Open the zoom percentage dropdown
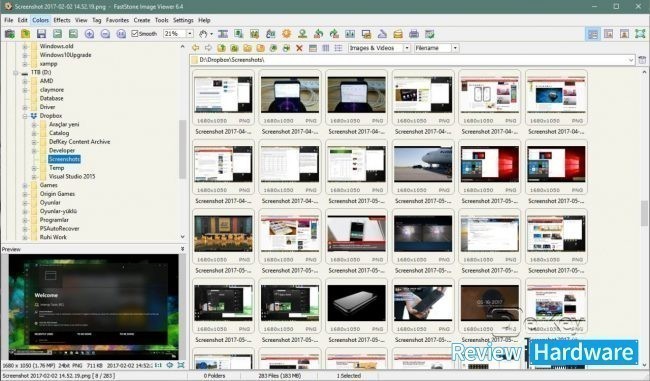 [x=190, y=34]
